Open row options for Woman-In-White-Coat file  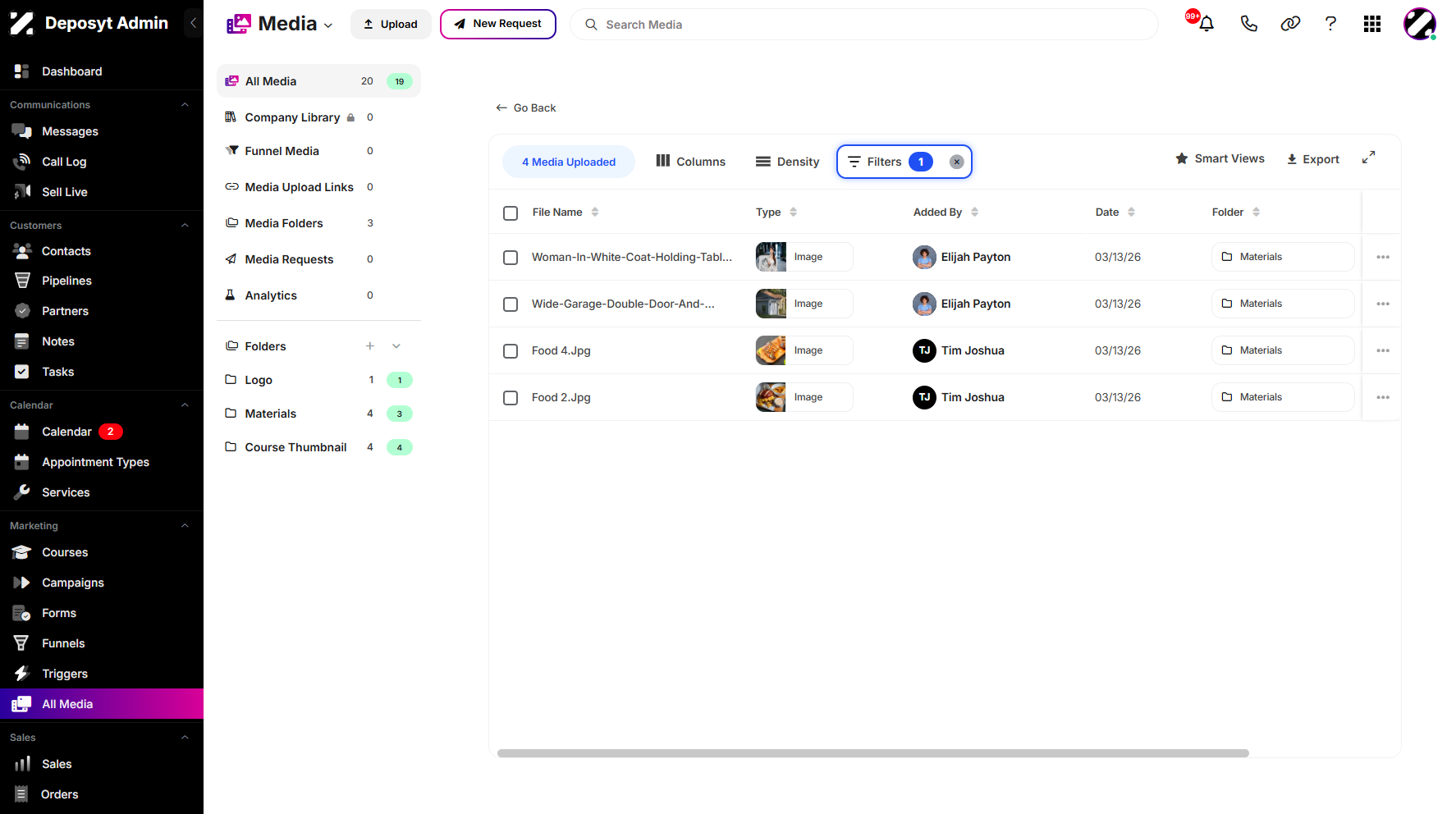coord(1383,257)
